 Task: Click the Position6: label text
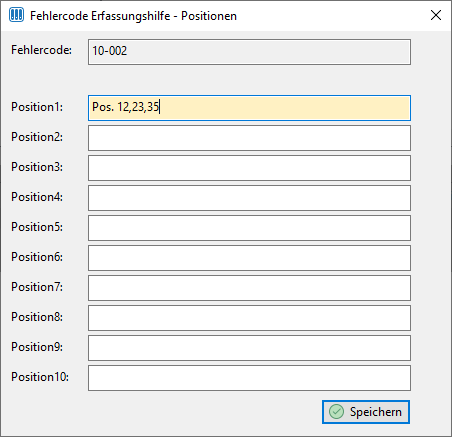(x=37, y=257)
